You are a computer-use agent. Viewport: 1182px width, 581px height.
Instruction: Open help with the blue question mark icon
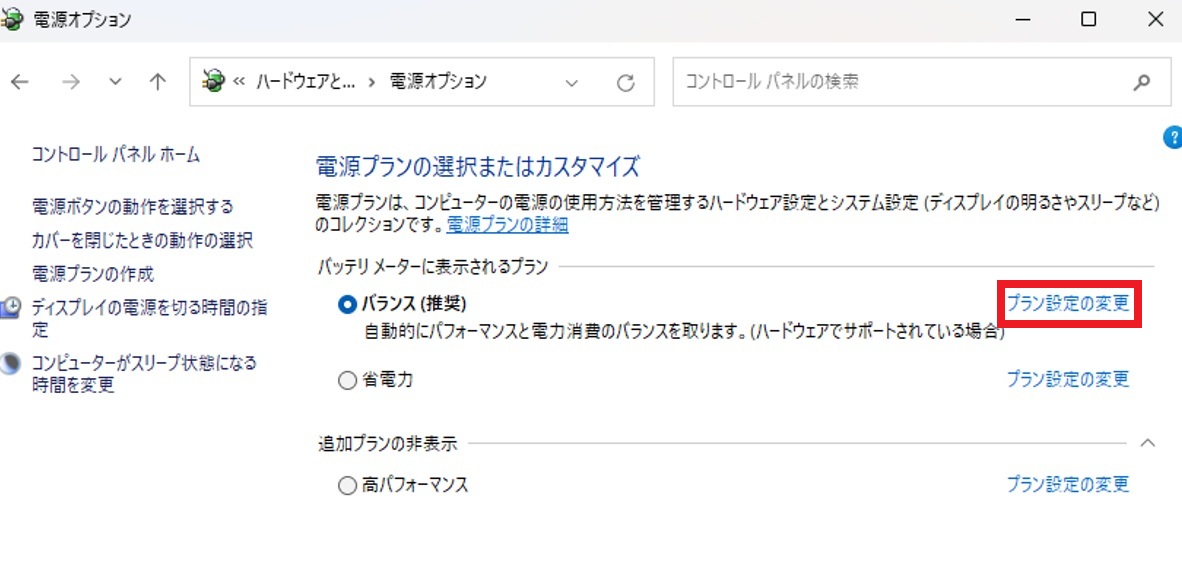[1174, 137]
